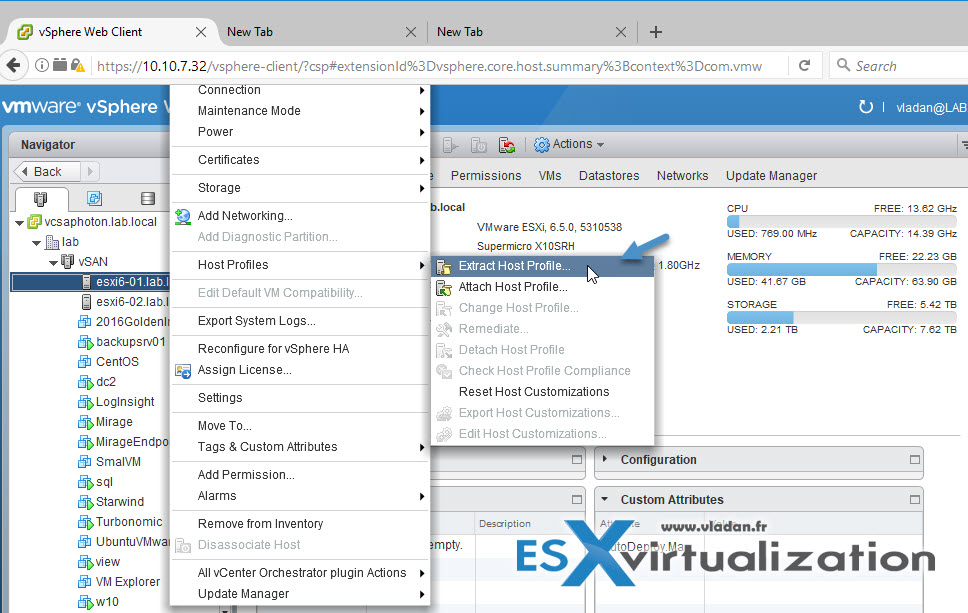Image resolution: width=968 pixels, height=613 pixels.
Task: Choose Extract Host Profile from the submenu
Action: pyautogui.click(x=543, y=266)
